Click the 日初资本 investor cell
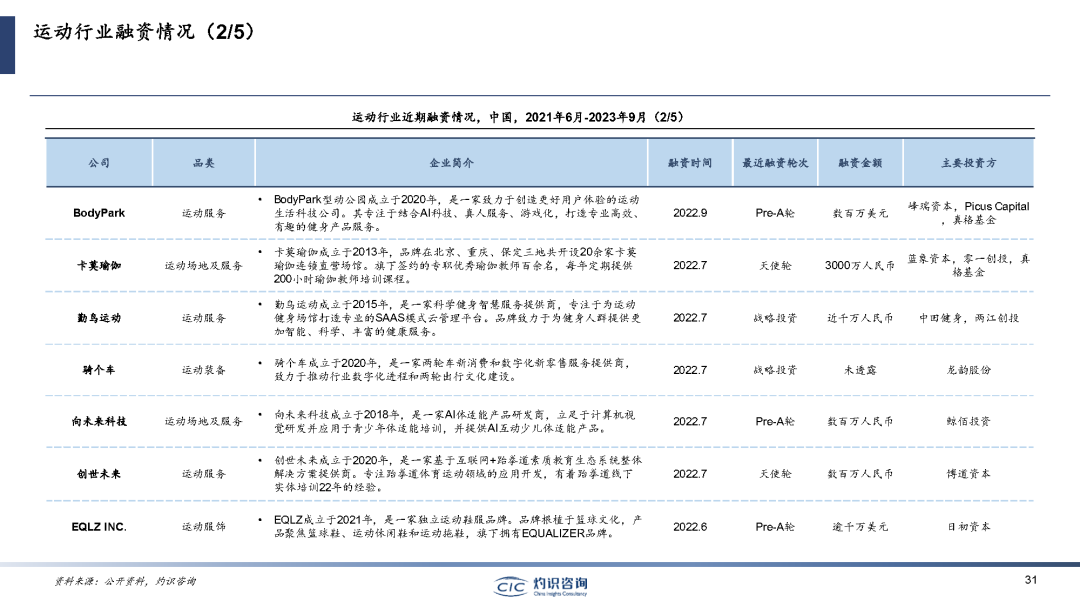 point(968,527)
